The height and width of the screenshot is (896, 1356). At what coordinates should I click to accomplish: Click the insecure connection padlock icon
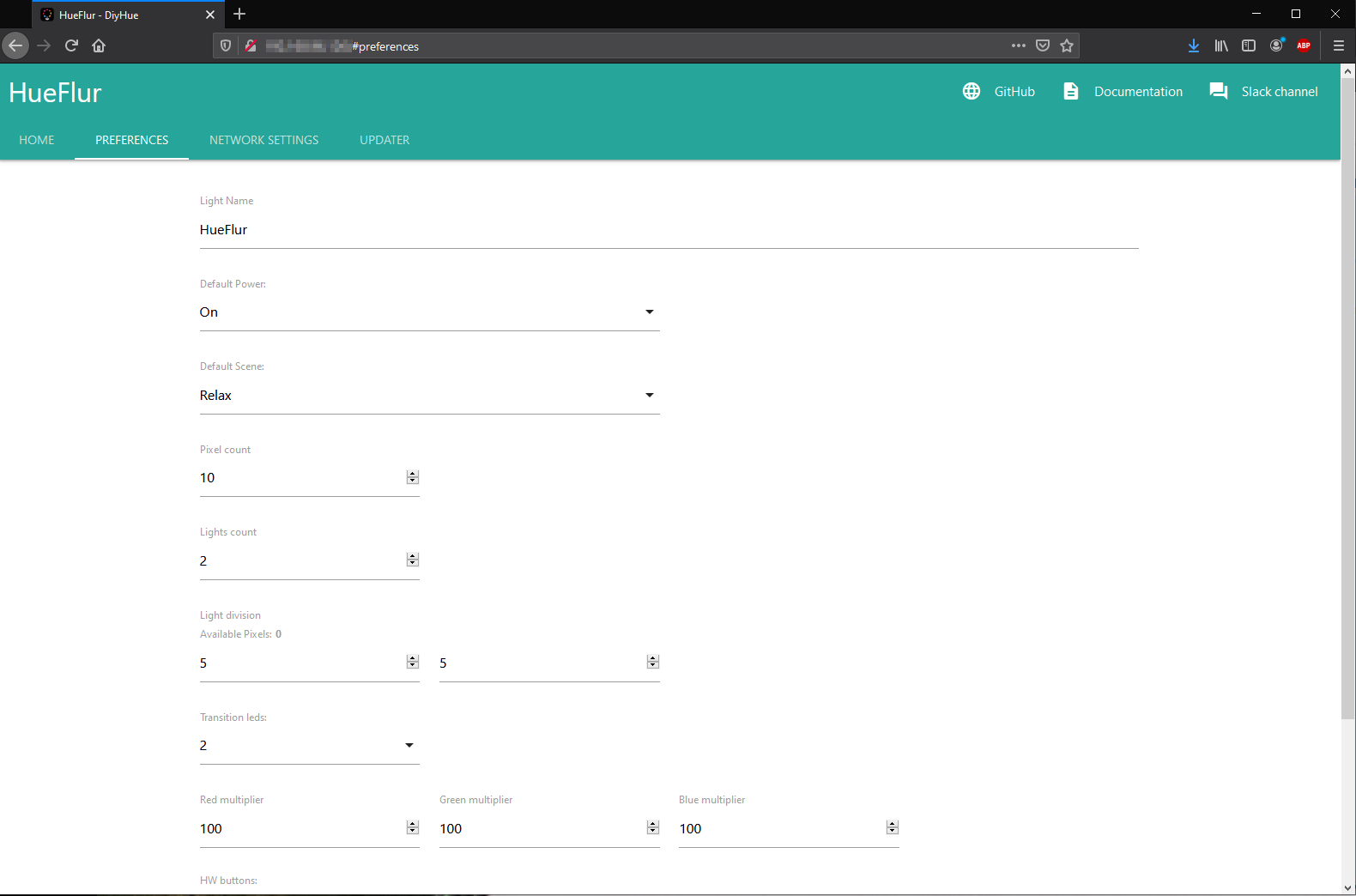point(251,45)
